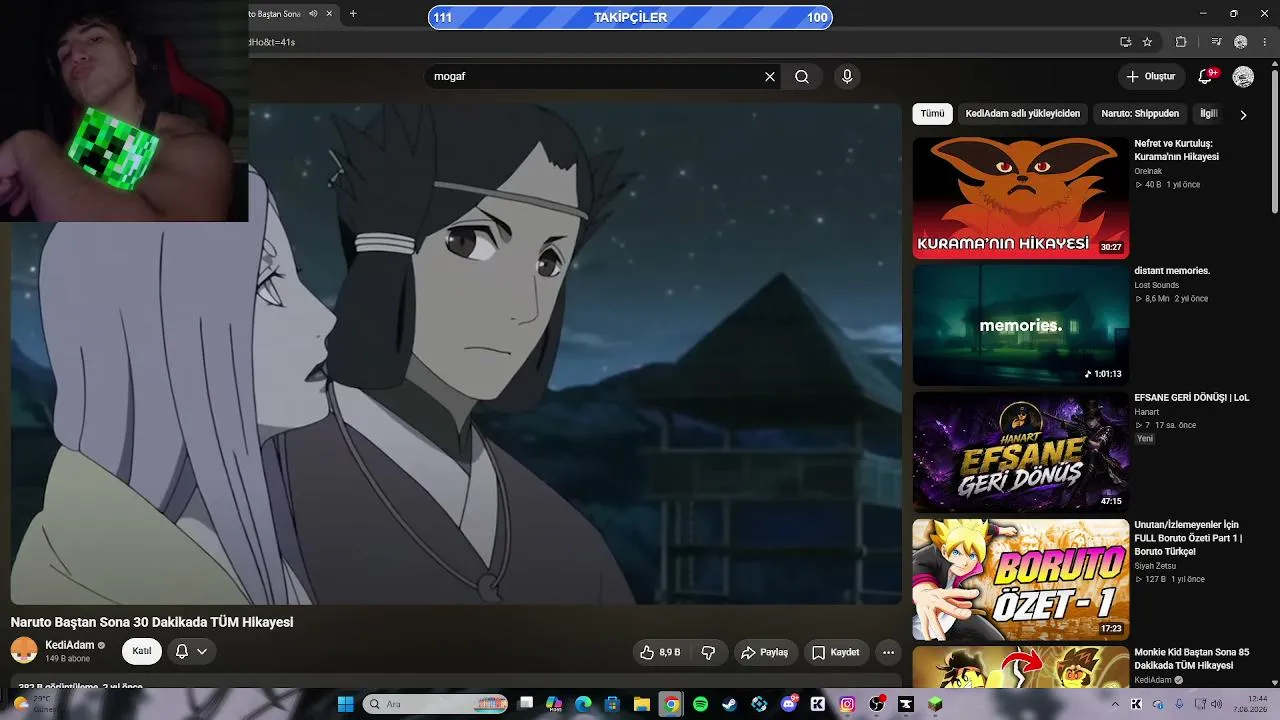
Task: Start voice search with microphone icon
Action: [847, 77]
